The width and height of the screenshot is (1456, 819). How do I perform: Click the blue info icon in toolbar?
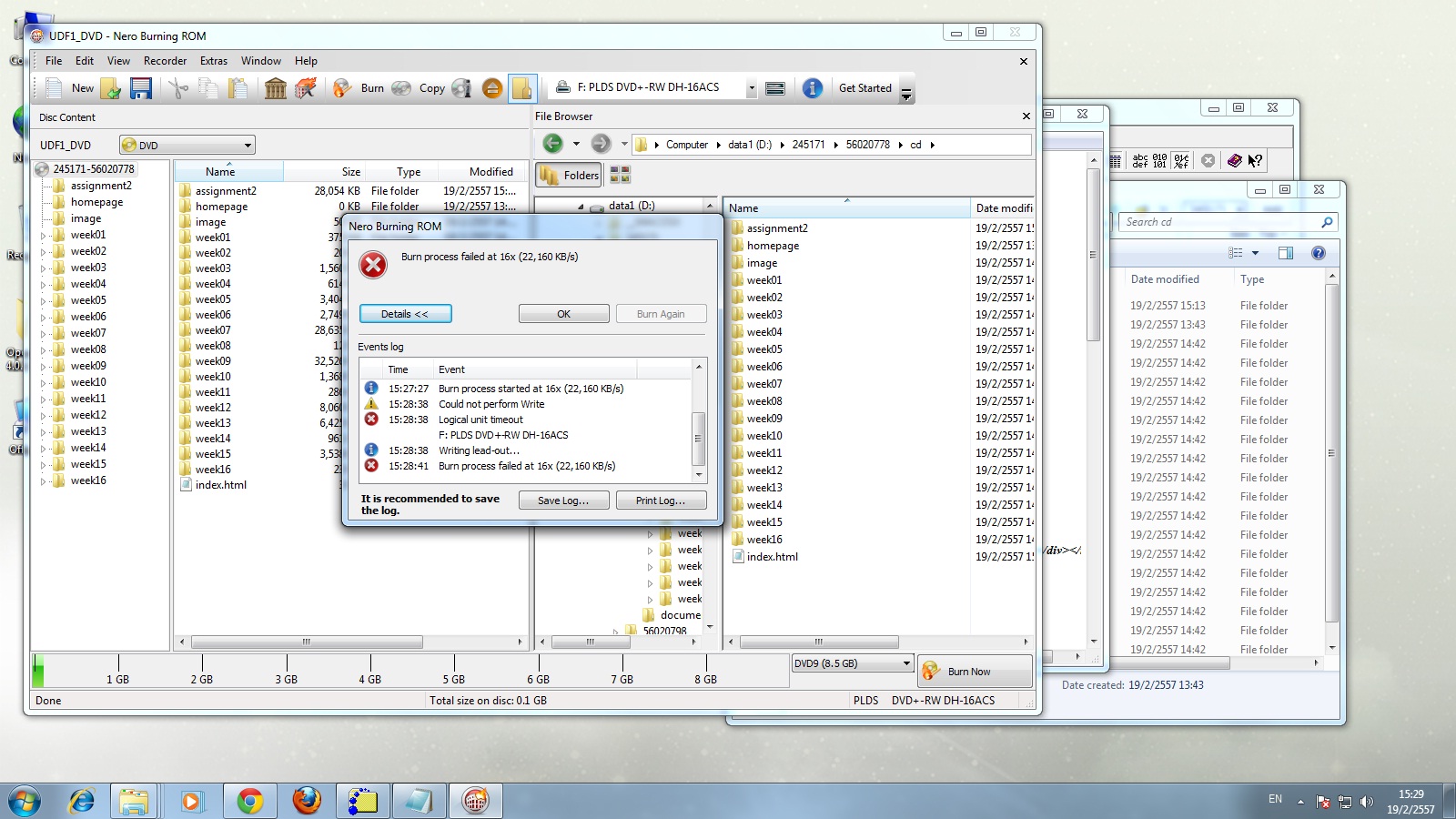[x=812, y=88]
